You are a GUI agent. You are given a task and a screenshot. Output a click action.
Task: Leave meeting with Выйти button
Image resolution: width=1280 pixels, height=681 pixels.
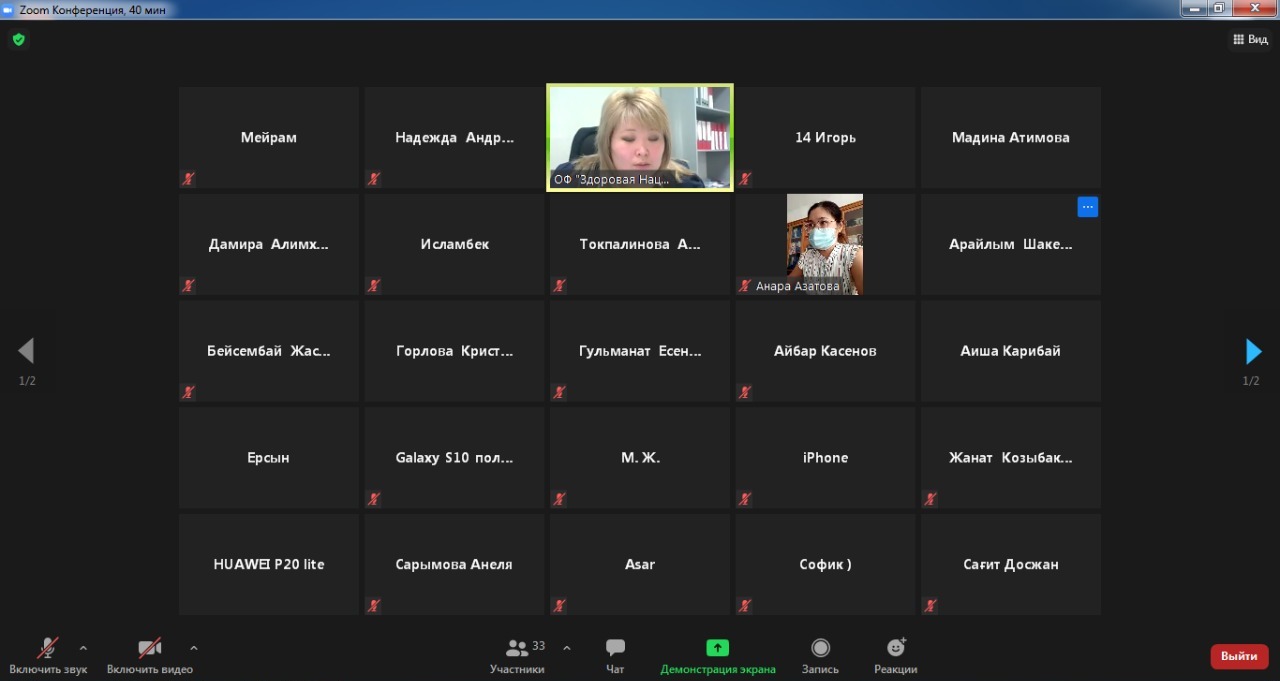[1239, 656]
